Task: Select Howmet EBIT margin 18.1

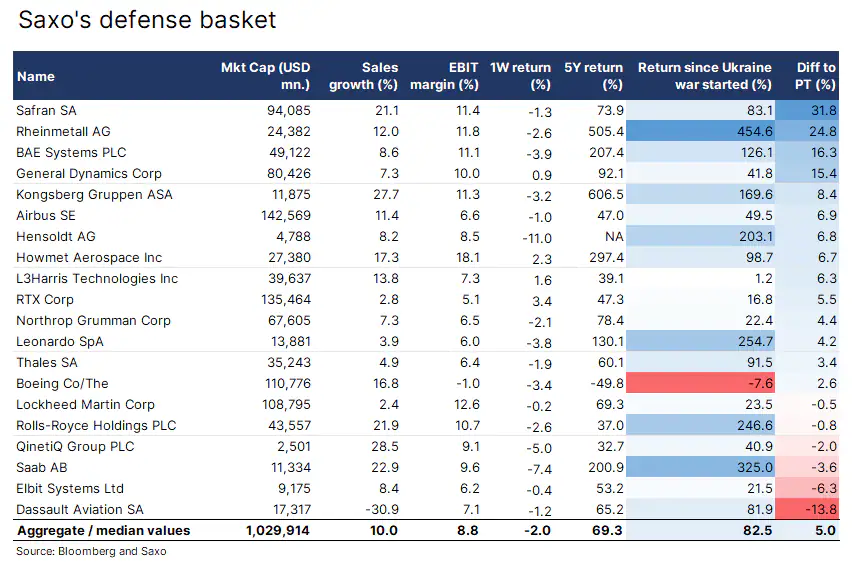Action: tap(468, 257)
